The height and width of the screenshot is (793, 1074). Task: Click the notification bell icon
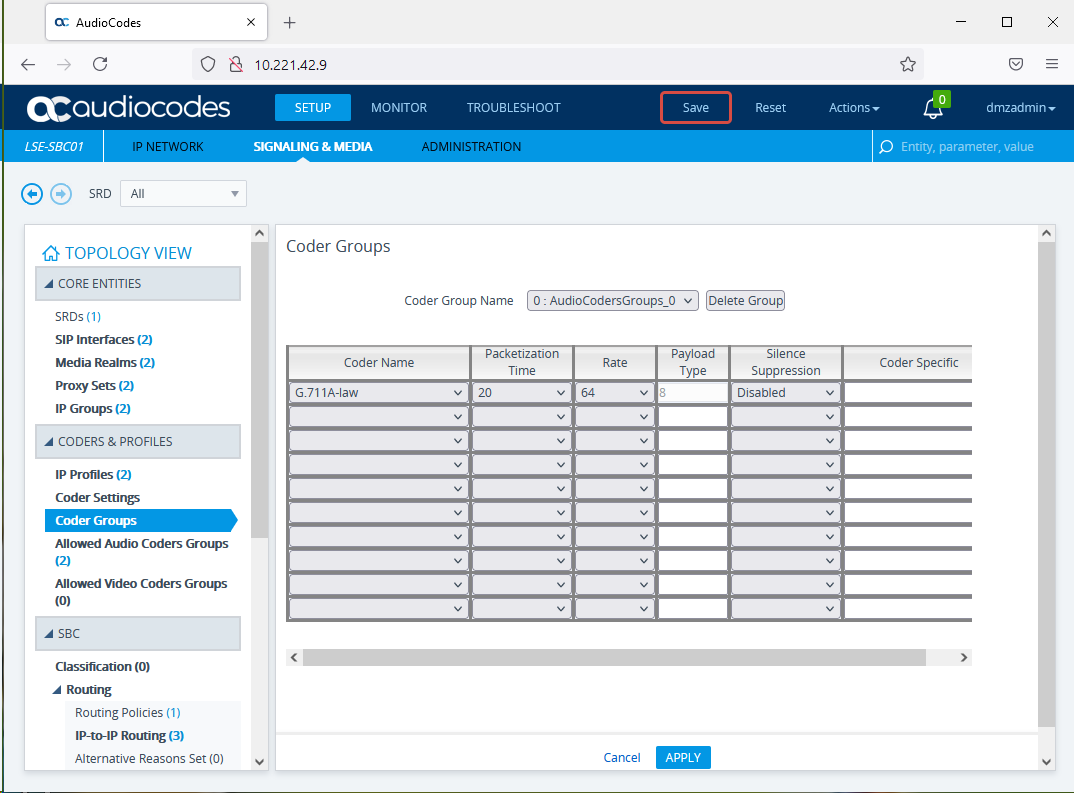tap(932, 108)
